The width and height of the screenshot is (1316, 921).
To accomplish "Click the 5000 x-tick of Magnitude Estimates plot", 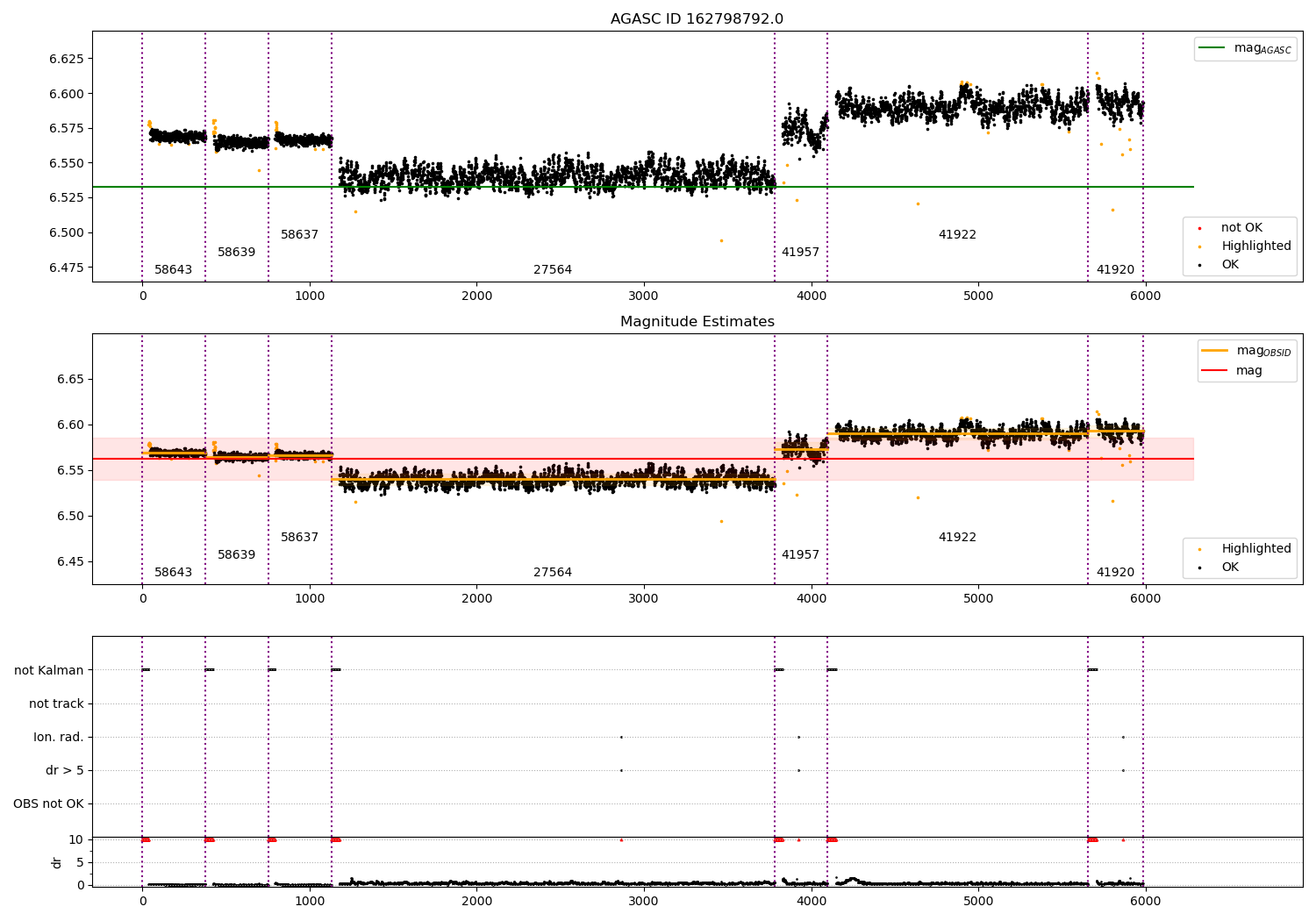I will [x=978, y=599].
